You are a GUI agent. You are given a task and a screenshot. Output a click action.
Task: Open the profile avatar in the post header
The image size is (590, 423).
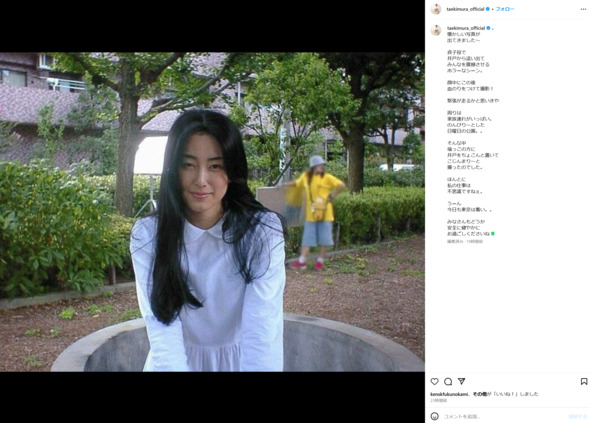tap(436, 9)
